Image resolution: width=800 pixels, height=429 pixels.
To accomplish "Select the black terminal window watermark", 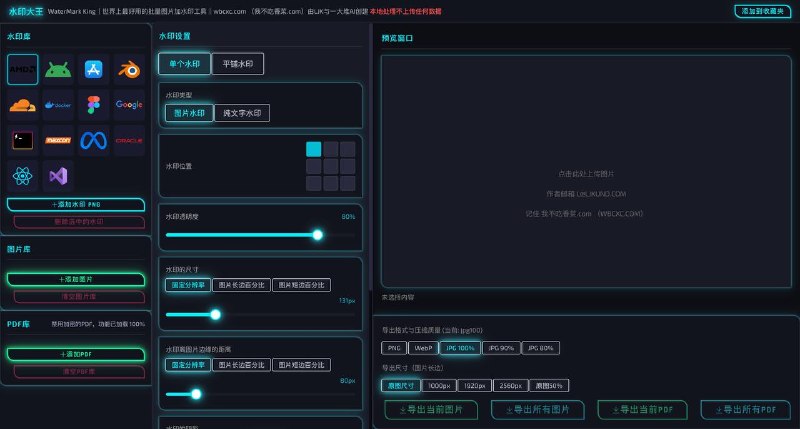I will point(22,140).
